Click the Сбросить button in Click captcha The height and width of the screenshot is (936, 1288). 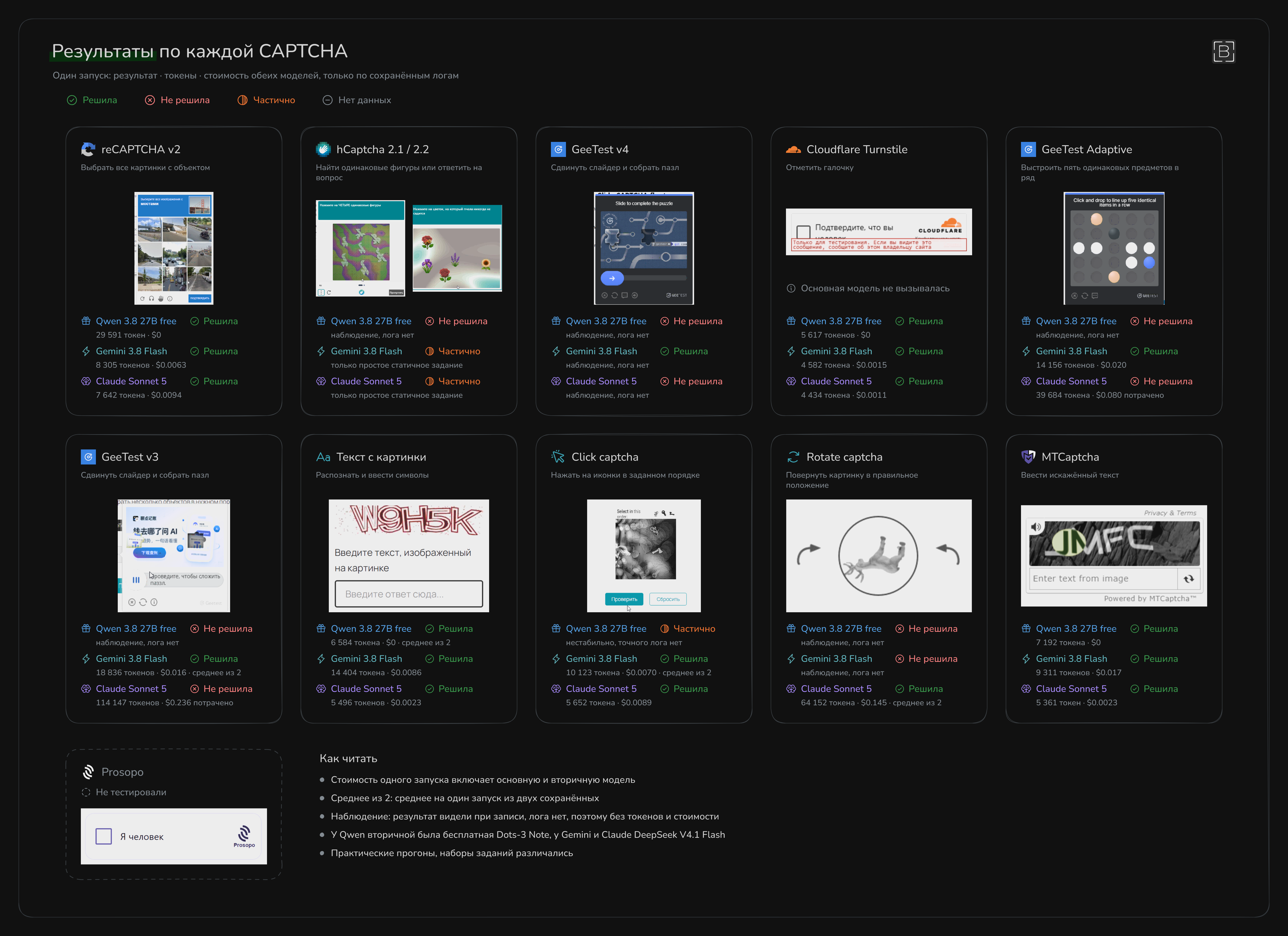click(668, 599)
